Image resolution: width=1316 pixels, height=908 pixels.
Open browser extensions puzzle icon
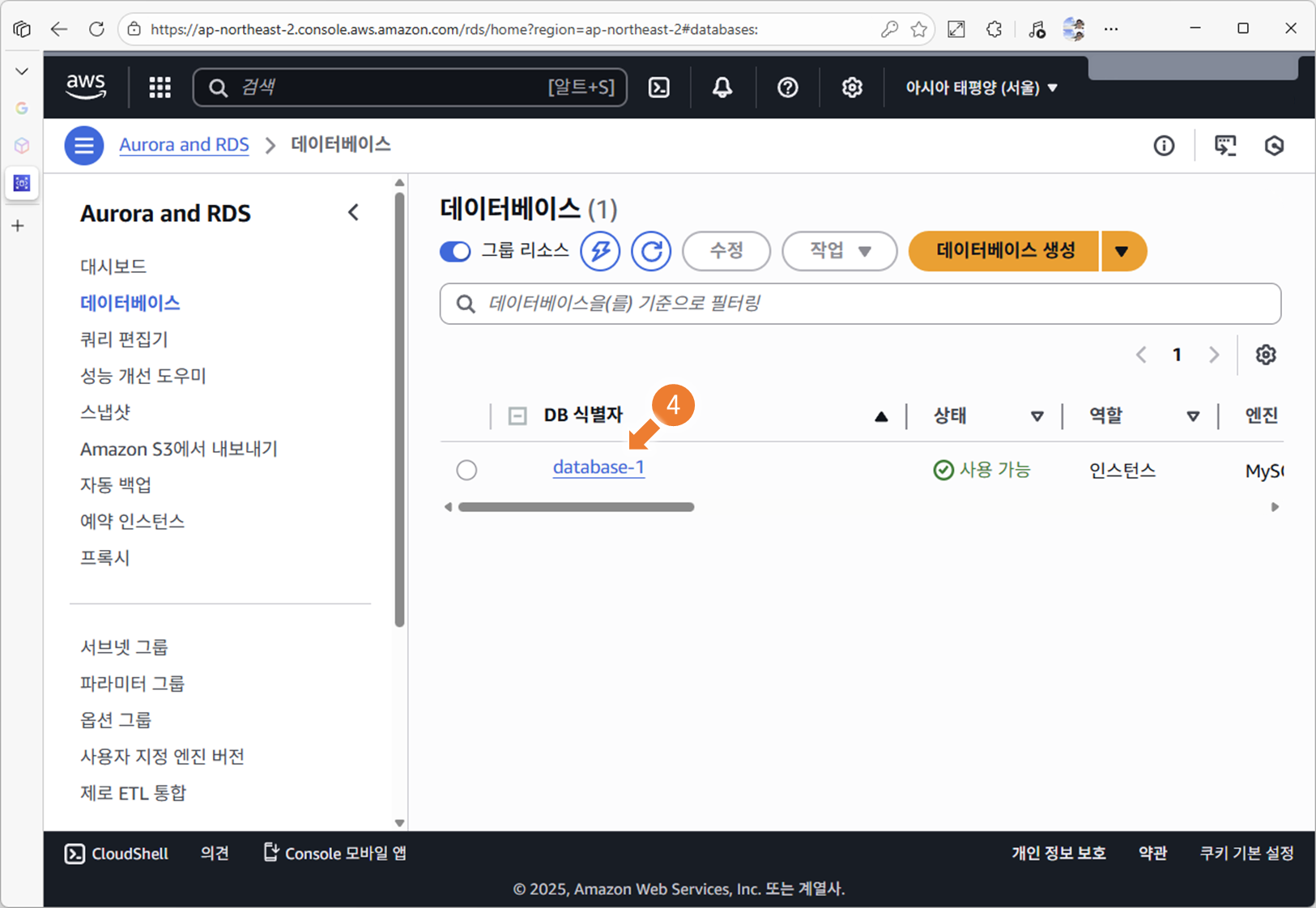994,29
